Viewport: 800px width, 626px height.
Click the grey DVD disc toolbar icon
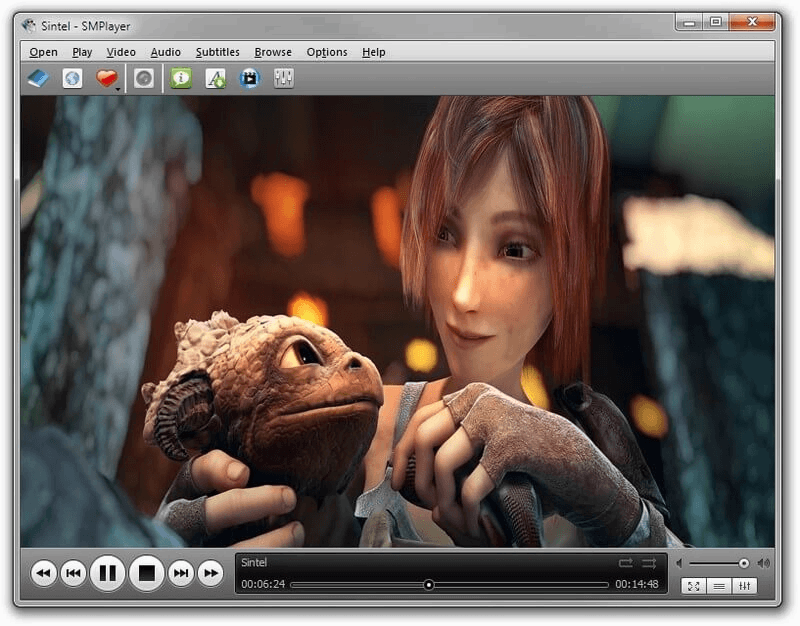(x=144, y=79)
